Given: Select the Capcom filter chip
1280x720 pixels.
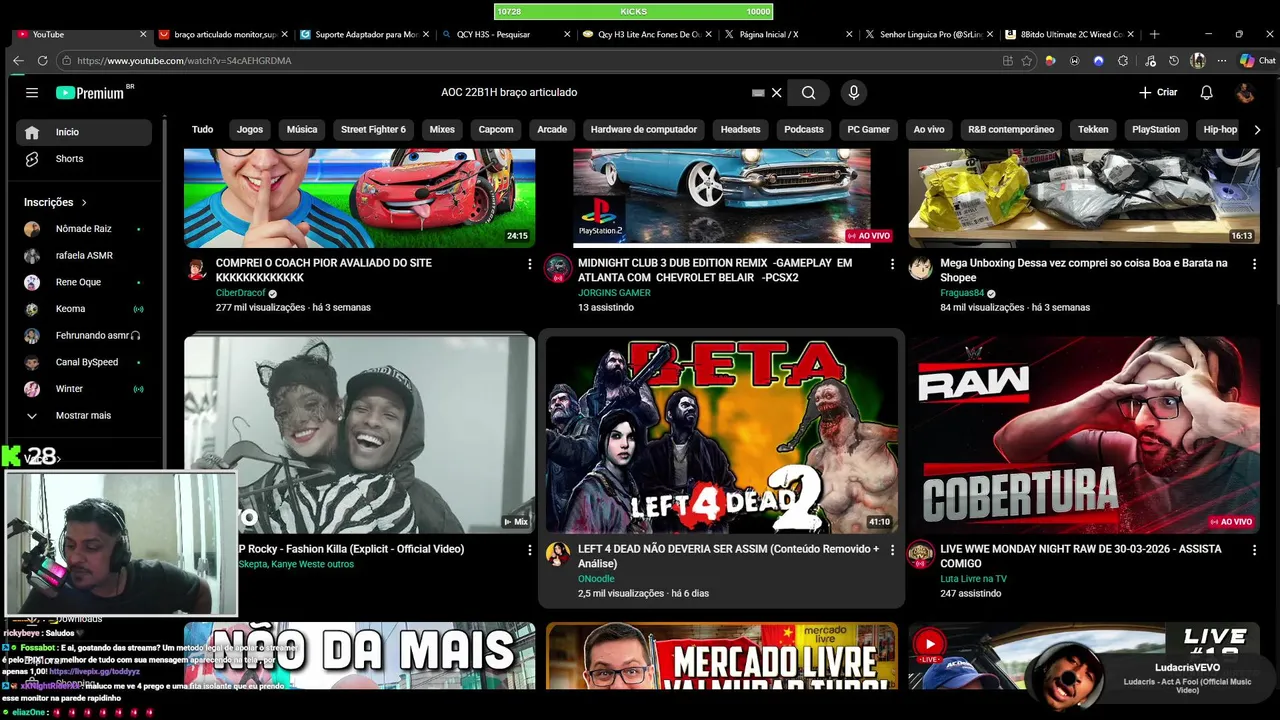Looking at the screenshot, I should (496, 129).
